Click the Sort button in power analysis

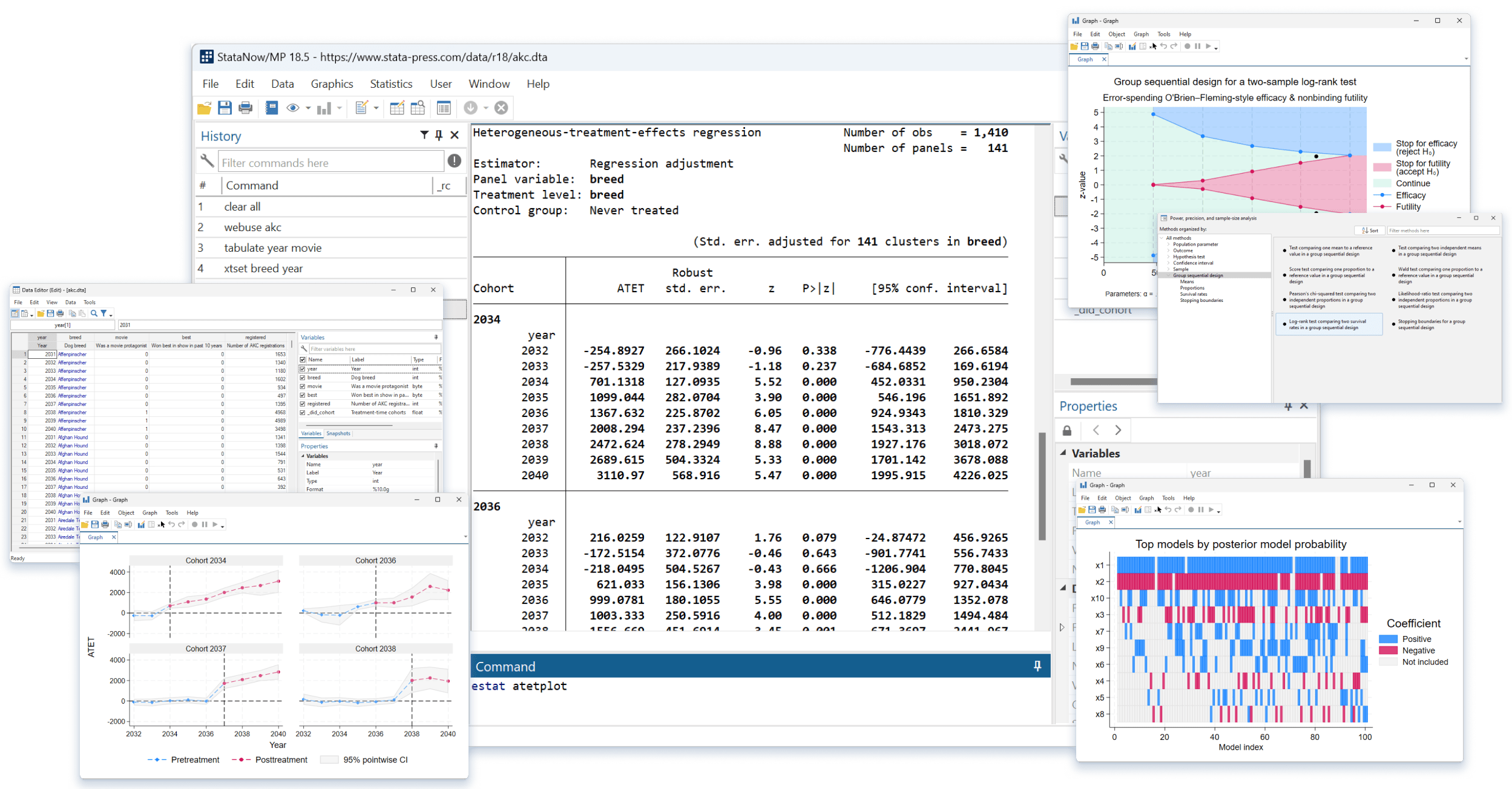(1370, 231)
